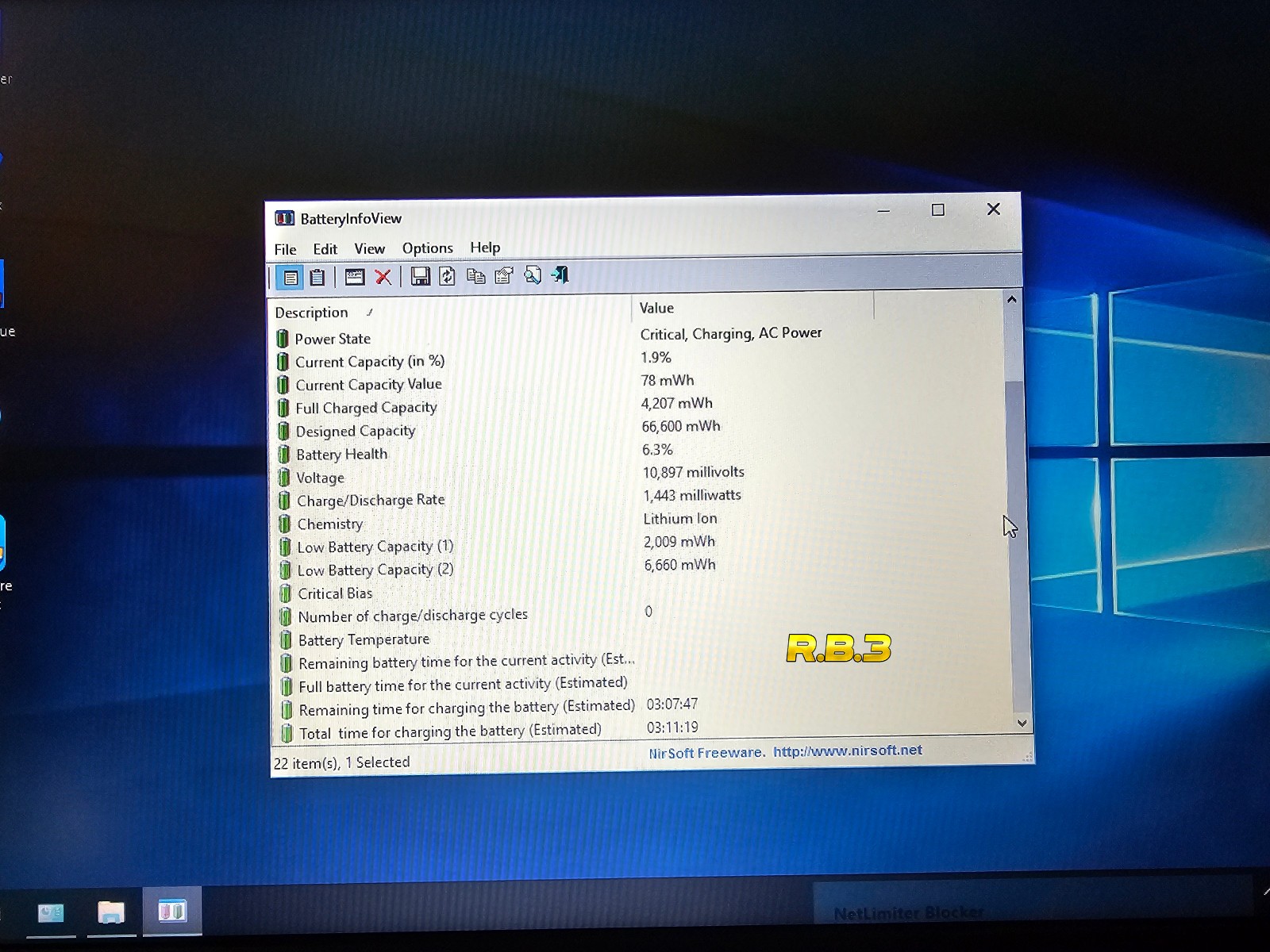
Task: Open the File menu
Action: click(285, 249)
